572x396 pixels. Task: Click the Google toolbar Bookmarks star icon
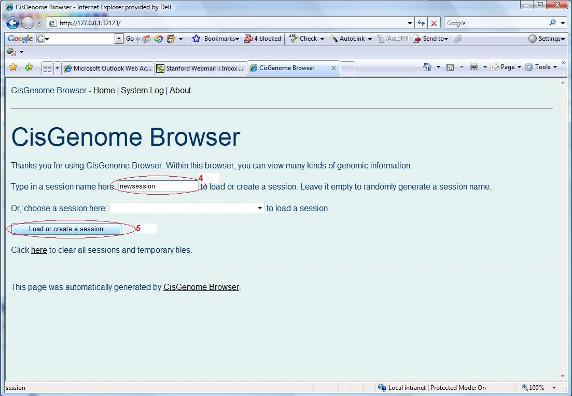tap(196, 38)
